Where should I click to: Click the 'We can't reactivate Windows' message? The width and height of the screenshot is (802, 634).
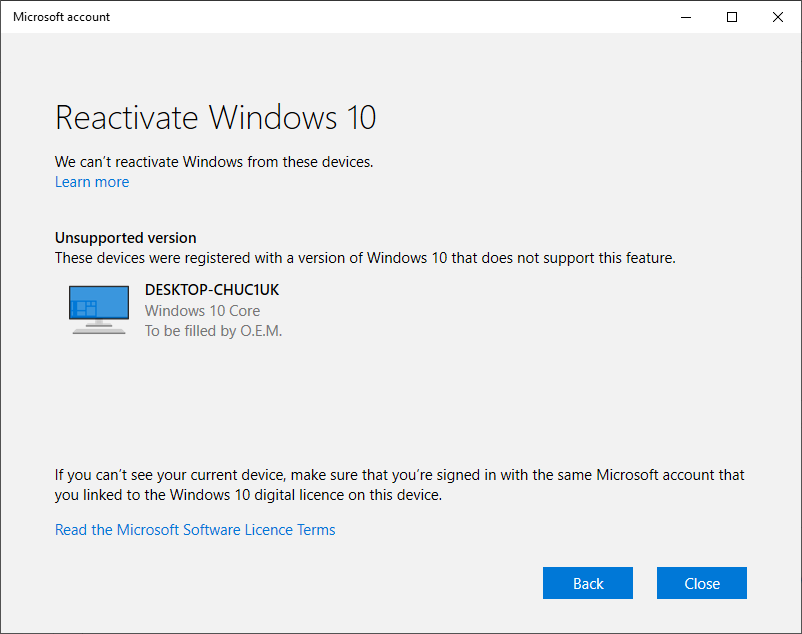213,161
